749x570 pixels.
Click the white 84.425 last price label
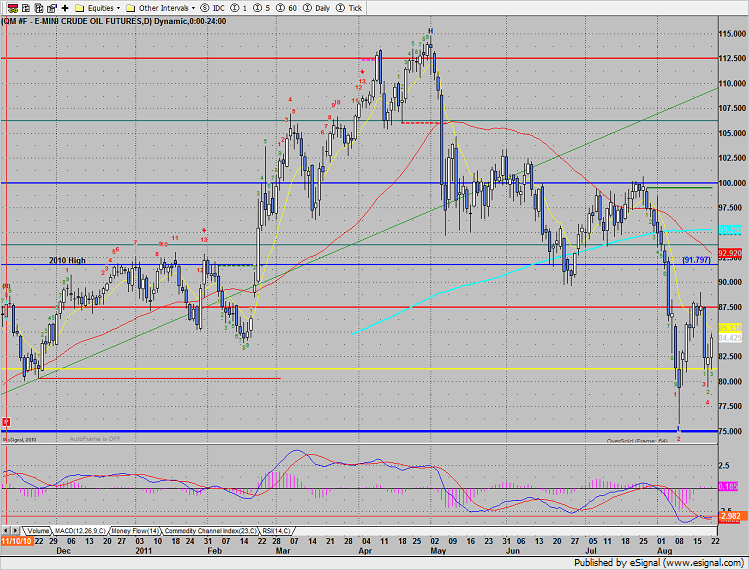[x=730, y=338]
